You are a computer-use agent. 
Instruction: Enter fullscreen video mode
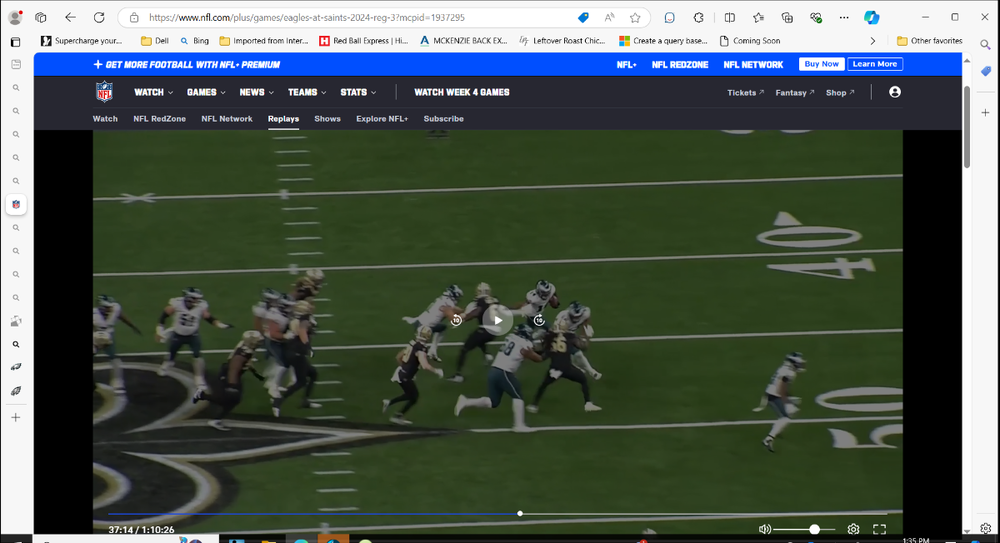point(880,529)
